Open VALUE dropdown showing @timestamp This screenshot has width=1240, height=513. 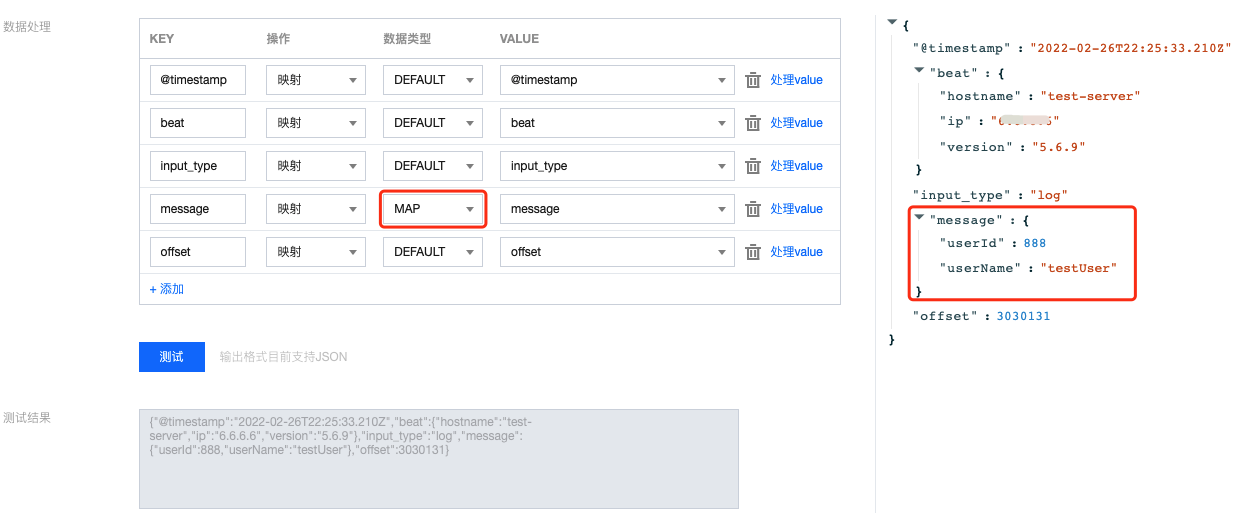[618, 80]
